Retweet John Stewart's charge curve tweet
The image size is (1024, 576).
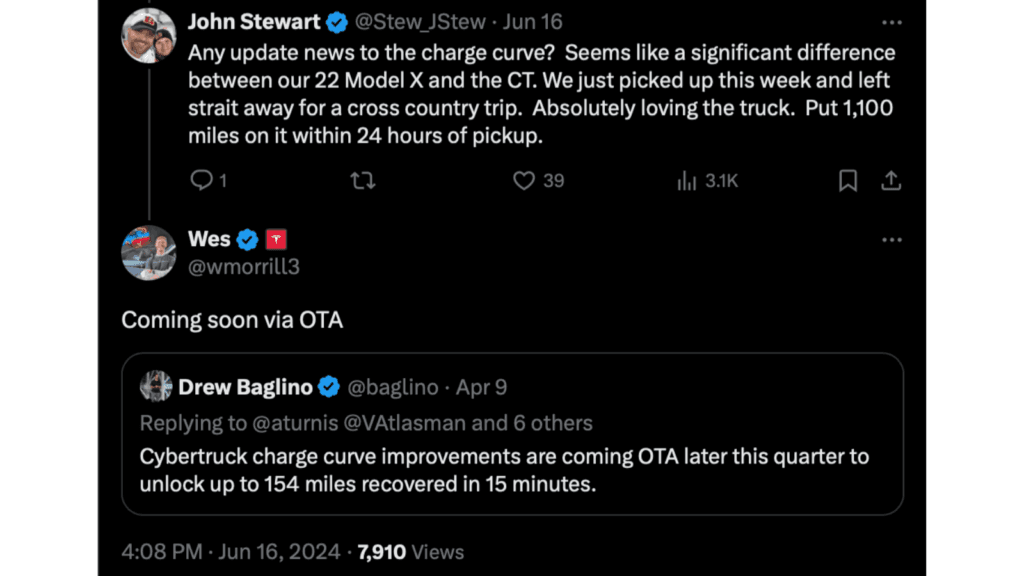point(364,180)
